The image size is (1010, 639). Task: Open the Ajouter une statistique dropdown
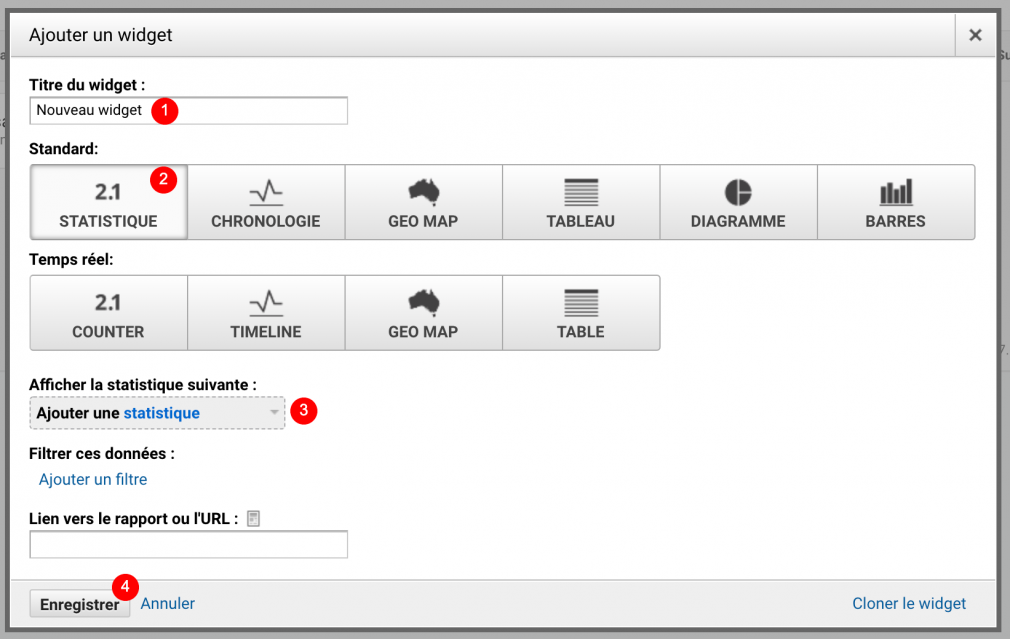tap(157, 413)
